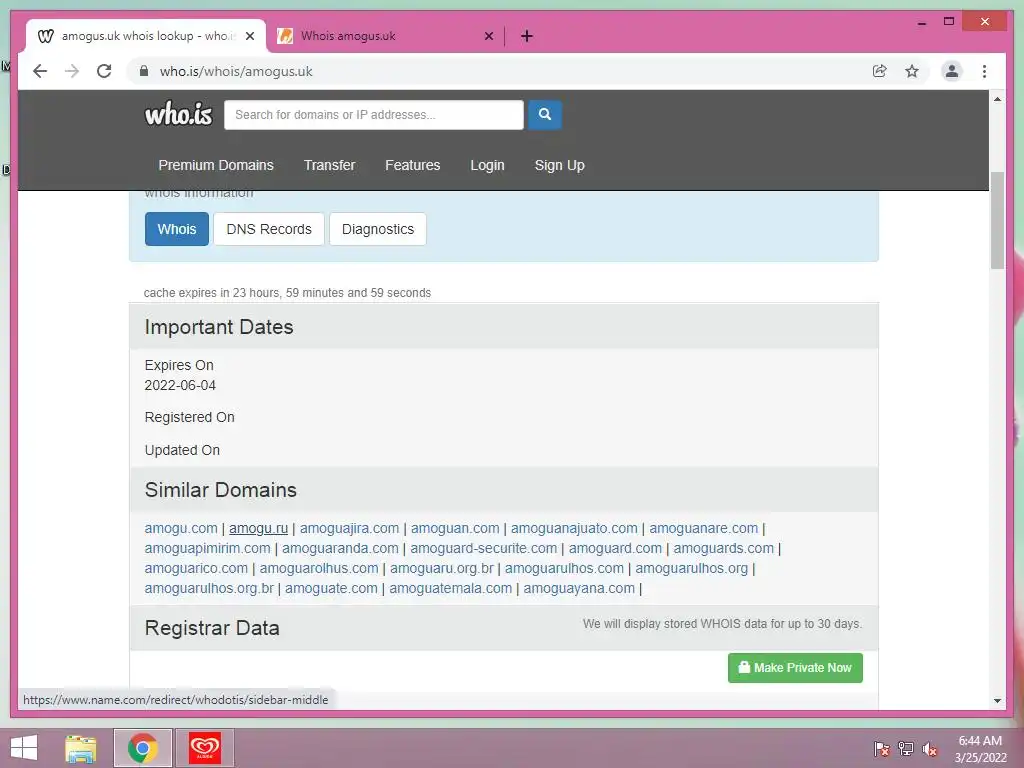This screenshot has height=768, width=1024.
Task: Open the amoguapimirim.com link
Action: pyautogui.click(x=208, y=549)
